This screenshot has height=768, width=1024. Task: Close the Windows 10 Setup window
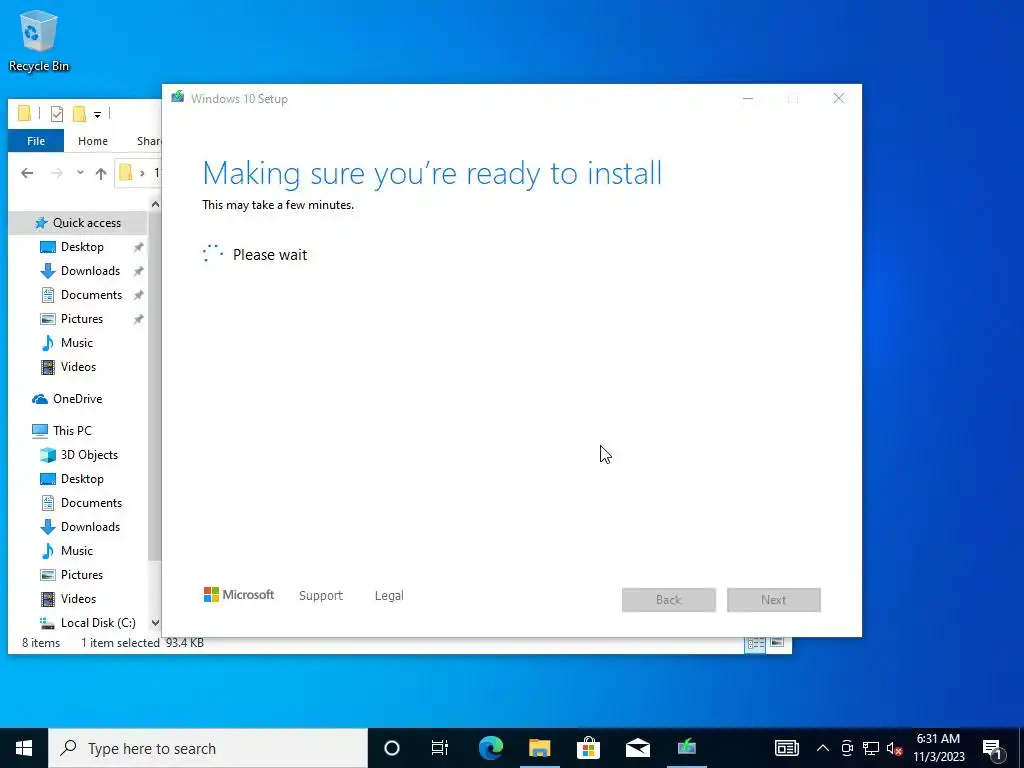pos(839,99)
